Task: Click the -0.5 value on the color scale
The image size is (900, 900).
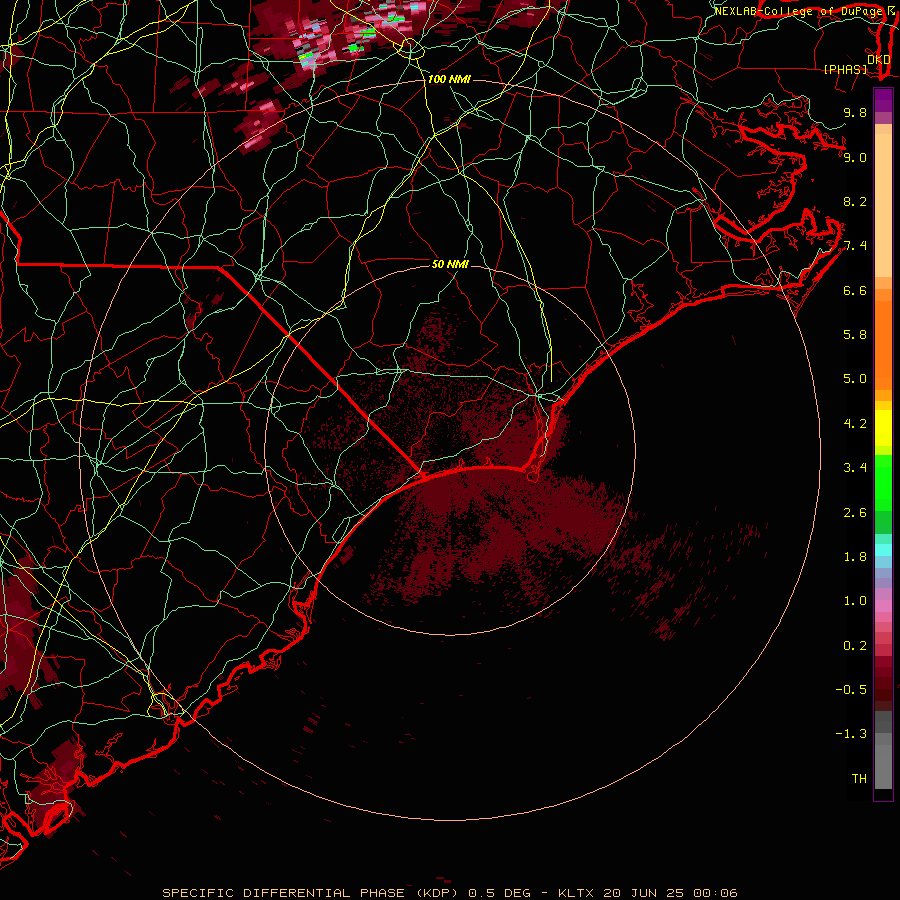Action: coord(851,690)
